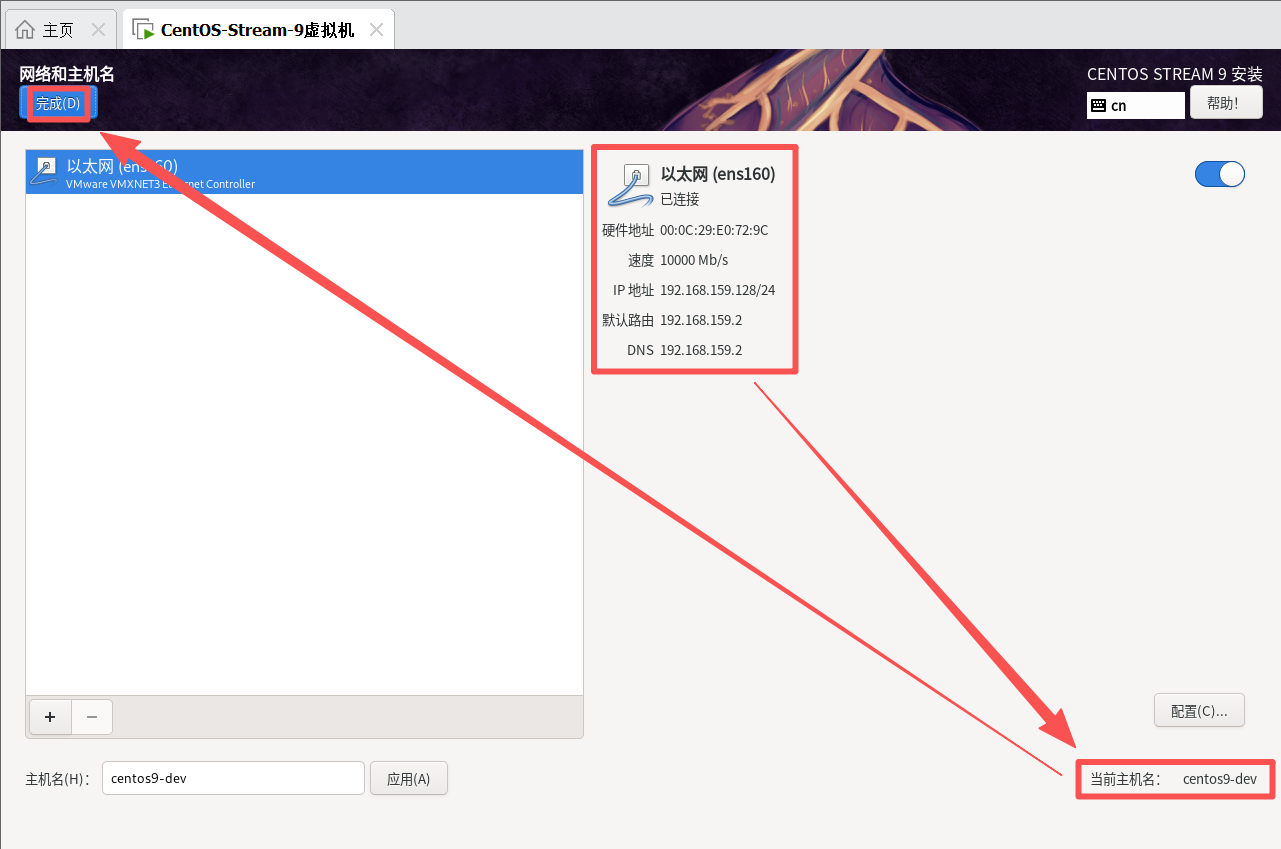Switch to the CentOS-Stream-9虚拟机 tab
The image size is (1281, 849).
(x=258, y=29)
